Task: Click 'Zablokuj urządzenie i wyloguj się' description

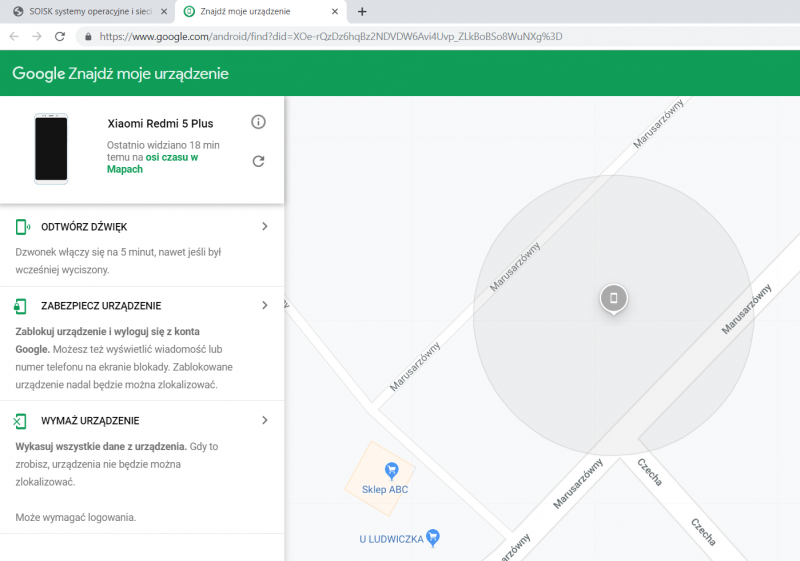Action: [x=124, y=358]
